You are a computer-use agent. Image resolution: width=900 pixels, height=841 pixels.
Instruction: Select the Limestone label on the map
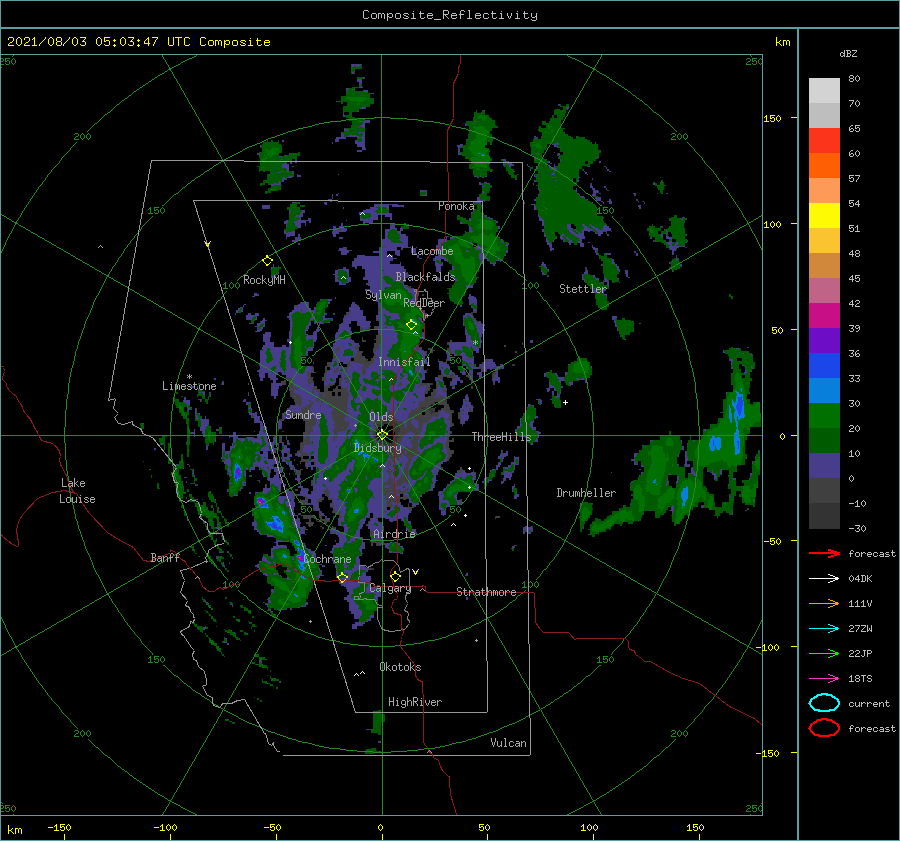[189, 386]
